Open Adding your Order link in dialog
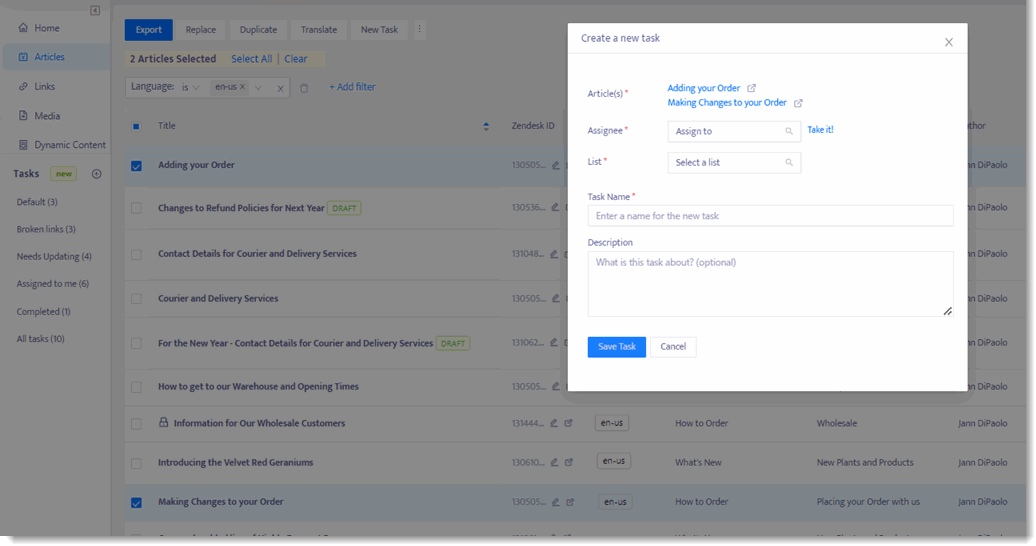This screenshot has height=546, width=1036. pyautogui.click(x=704, y=88)
